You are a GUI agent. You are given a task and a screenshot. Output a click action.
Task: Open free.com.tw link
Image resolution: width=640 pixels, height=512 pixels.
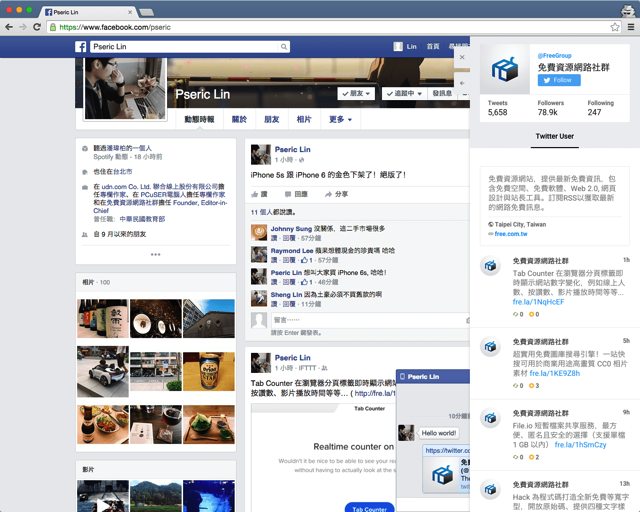pyautogui.click(x=511, y=234)
